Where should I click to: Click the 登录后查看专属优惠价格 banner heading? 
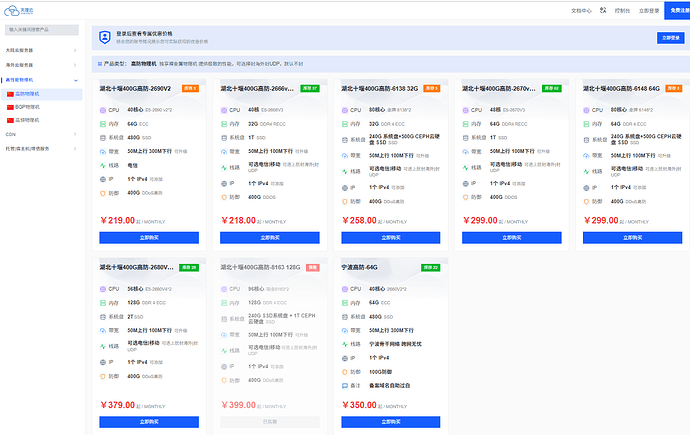pyautogui.click(x=144, y=33)
